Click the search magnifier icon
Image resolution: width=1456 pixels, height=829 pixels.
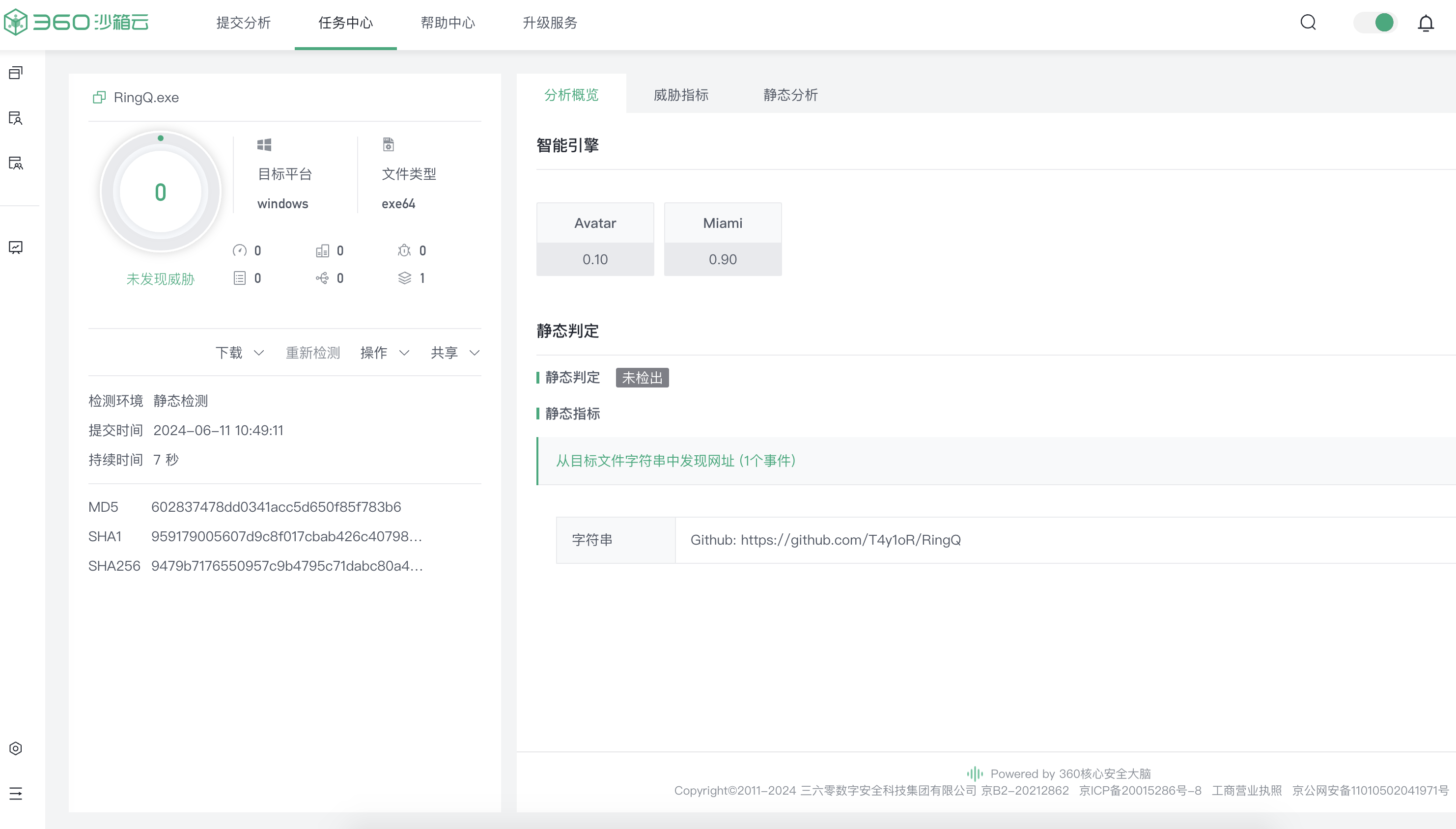1308,23
